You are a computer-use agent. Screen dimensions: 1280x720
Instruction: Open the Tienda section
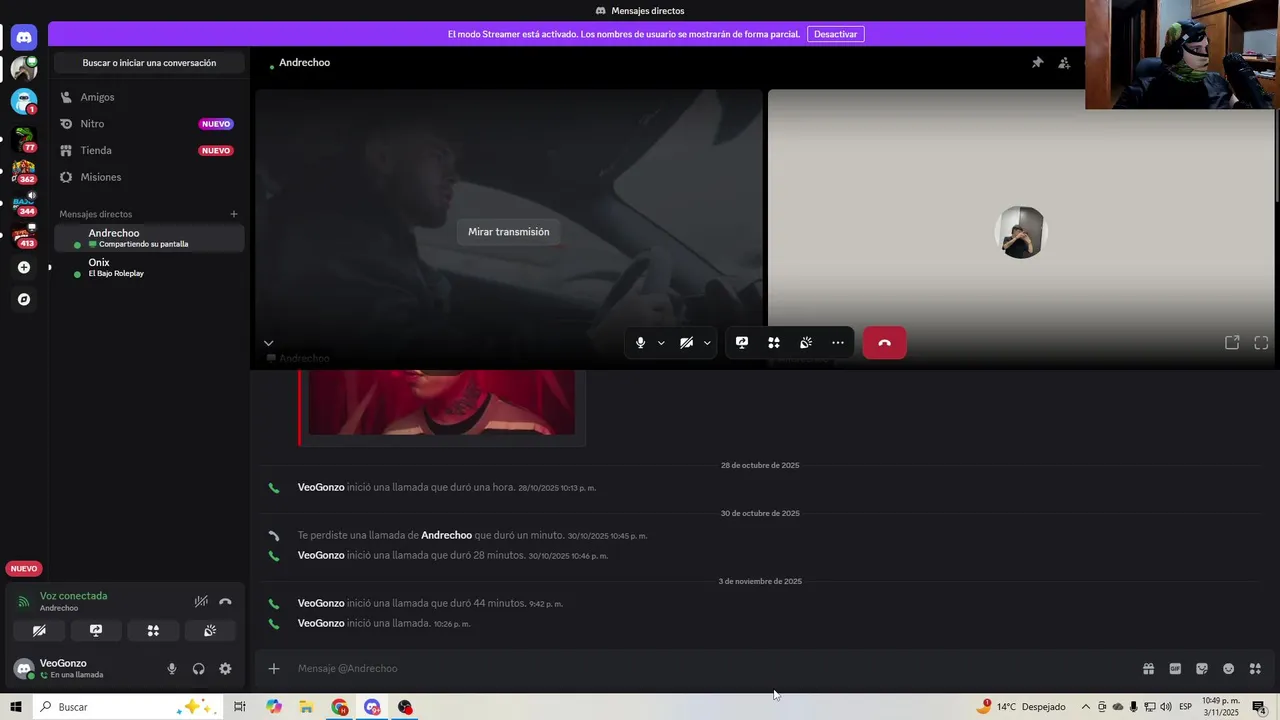coord(149,150)
